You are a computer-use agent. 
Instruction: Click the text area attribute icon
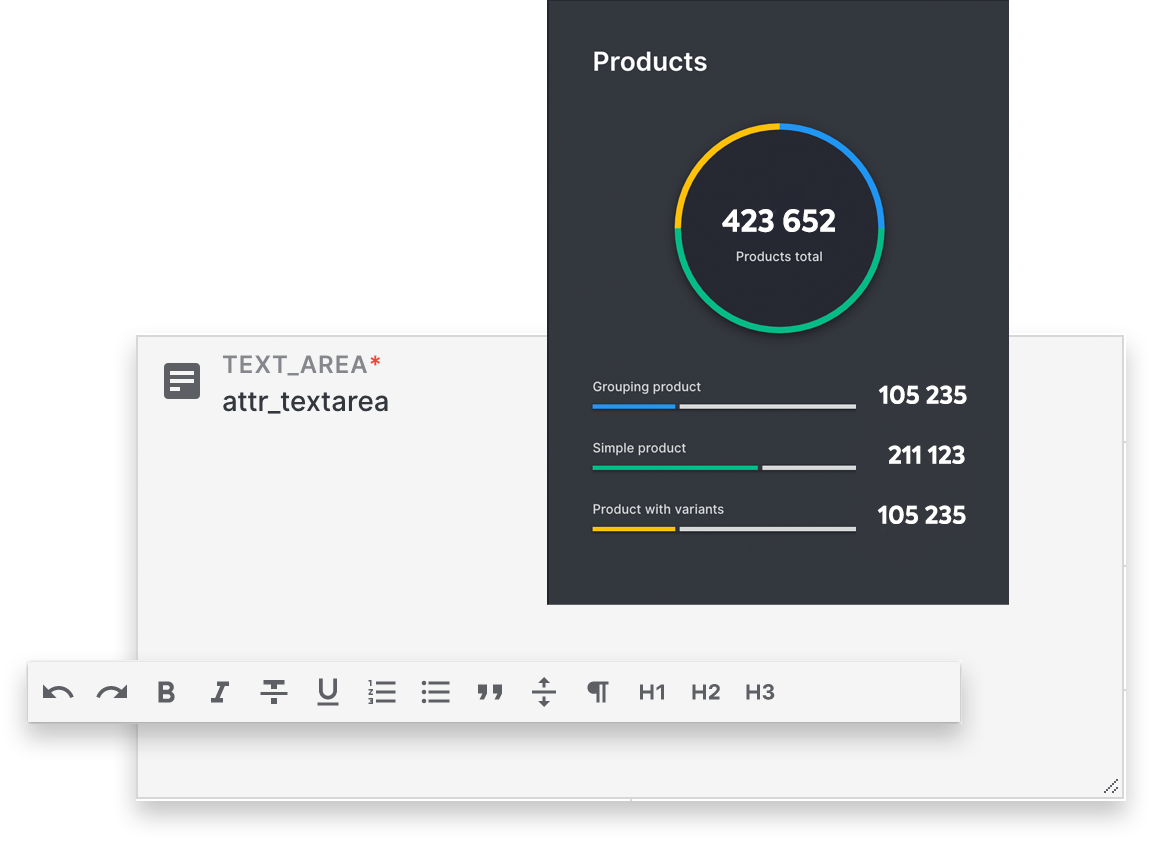click(182, 381)
